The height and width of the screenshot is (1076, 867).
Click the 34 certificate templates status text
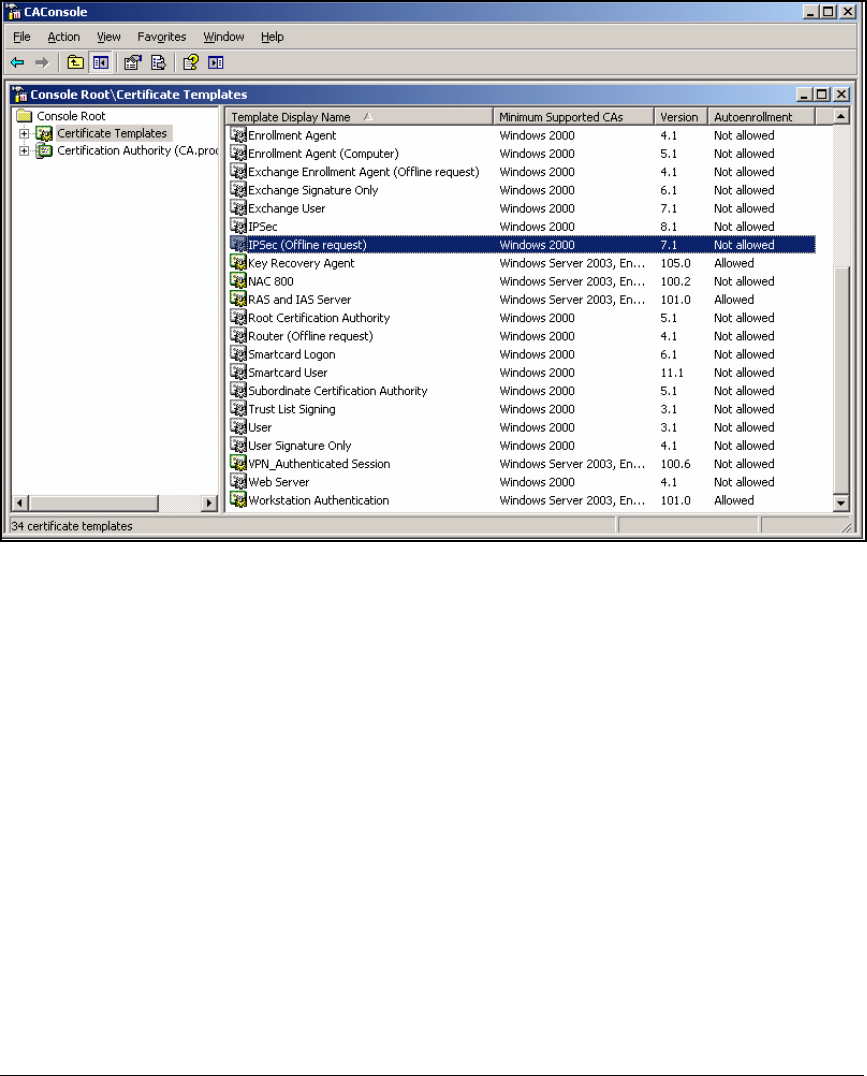pyautogui.click(x=72, y=526)
